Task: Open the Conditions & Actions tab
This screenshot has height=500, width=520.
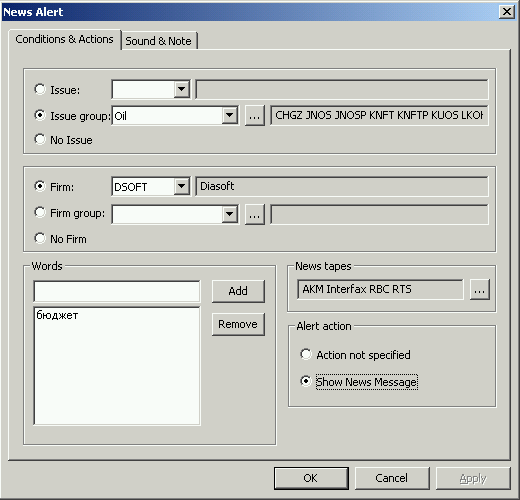Action: click(64, 39)
